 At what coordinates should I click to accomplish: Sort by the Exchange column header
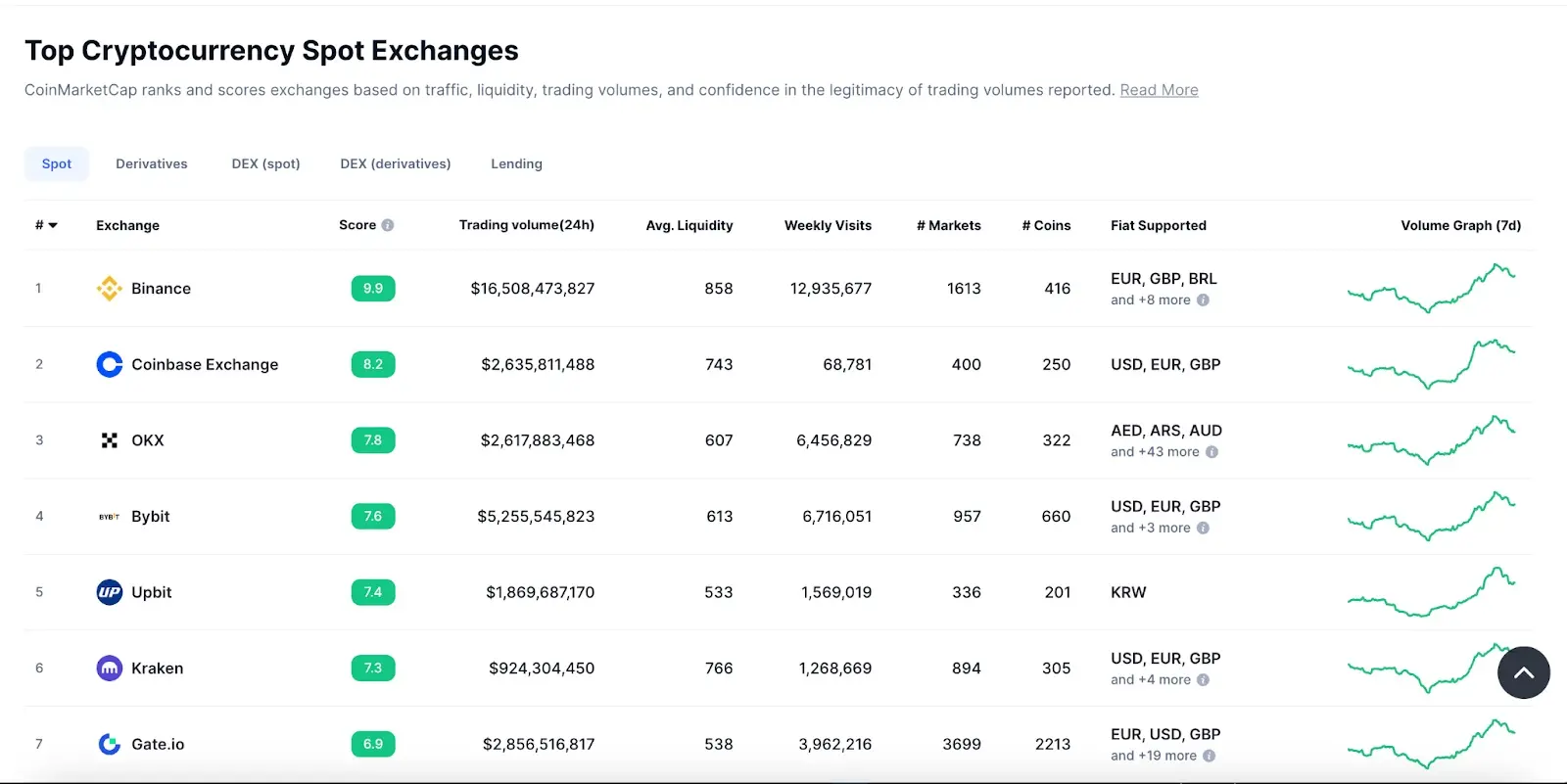[127, 225]
